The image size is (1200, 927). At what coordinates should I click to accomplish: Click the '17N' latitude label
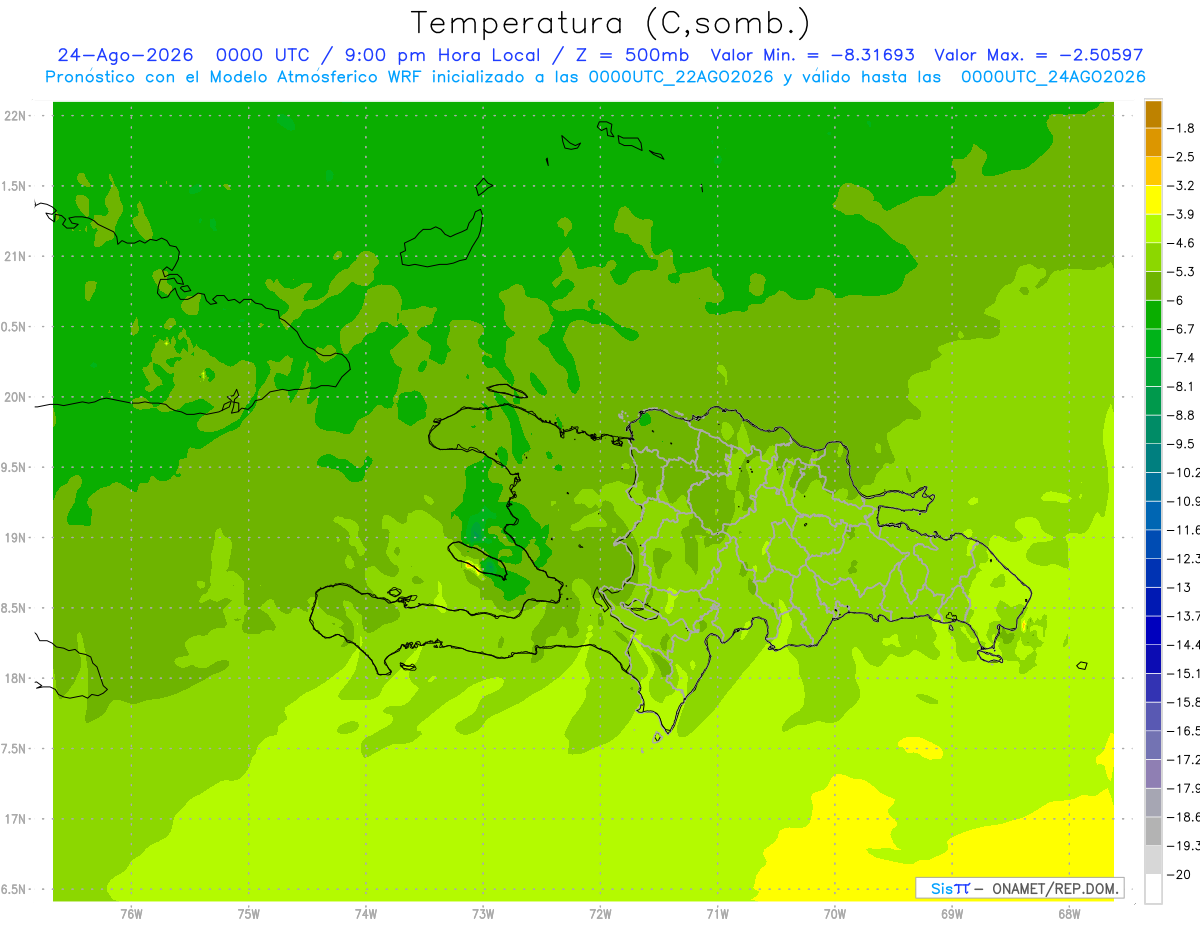[17, 819]
